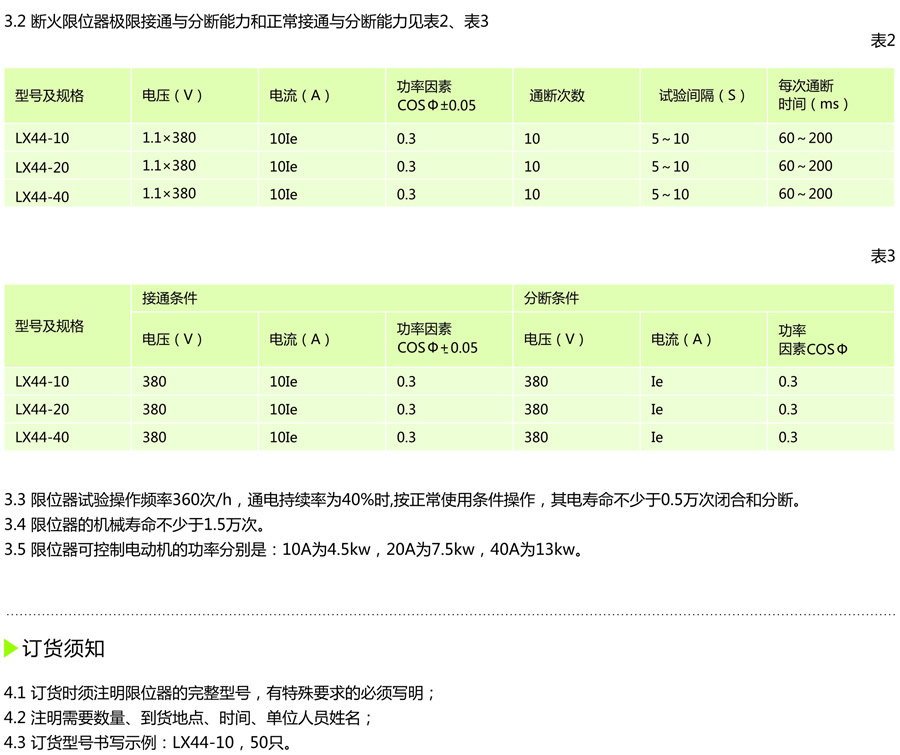Click line 3.5 about motor power ratings

coord(294,549)
